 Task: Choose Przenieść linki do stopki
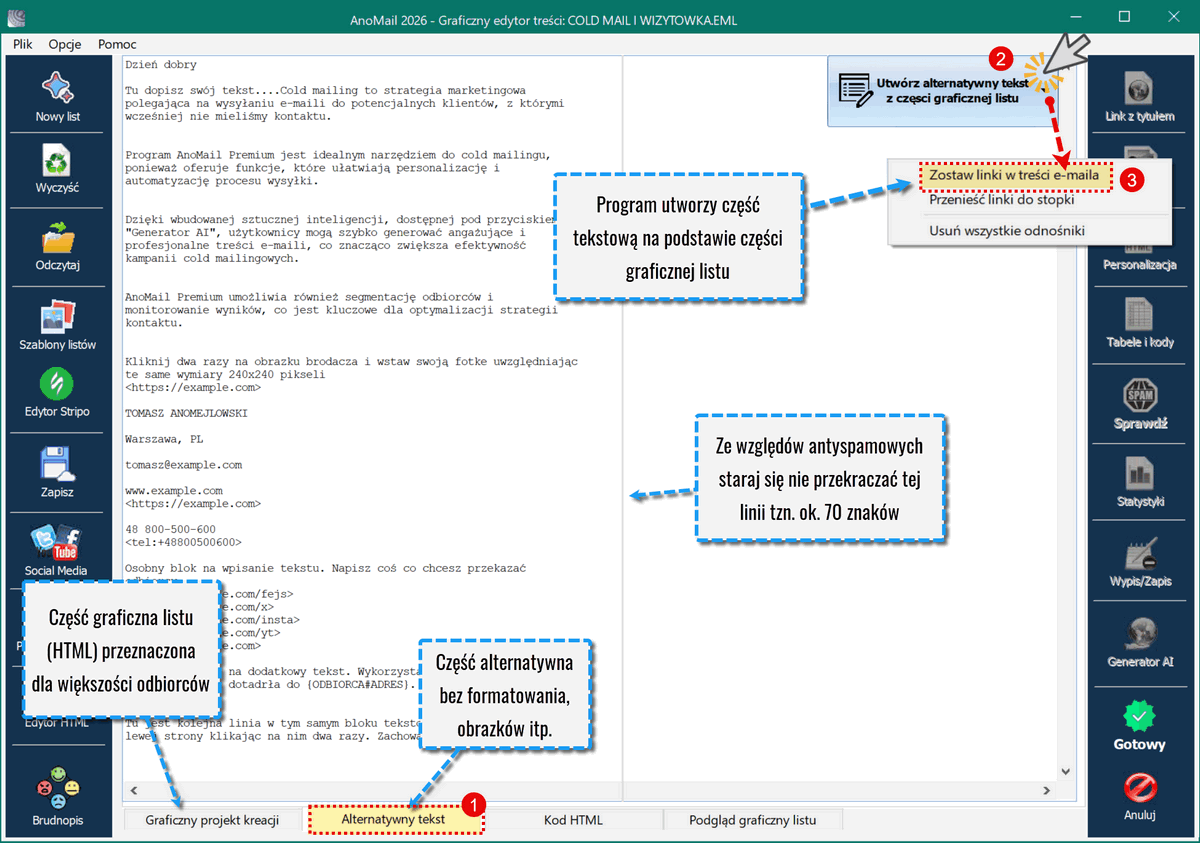click(x=1001, y=199)
